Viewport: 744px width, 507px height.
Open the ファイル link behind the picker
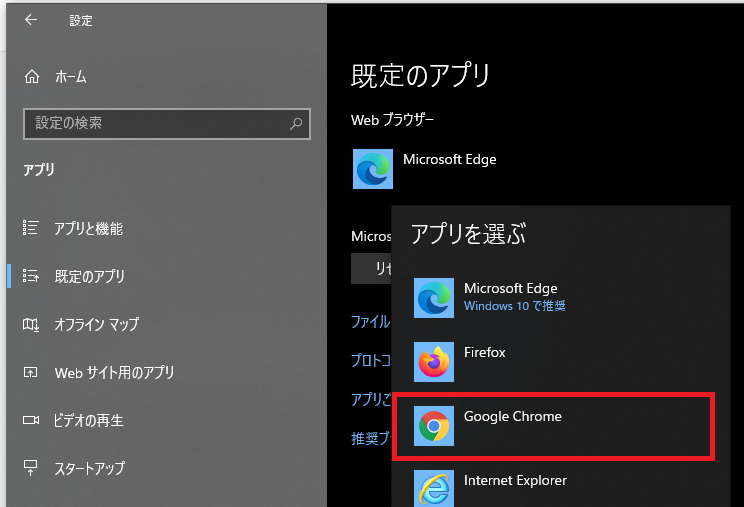pyautogui.click(x=371, y=322)
